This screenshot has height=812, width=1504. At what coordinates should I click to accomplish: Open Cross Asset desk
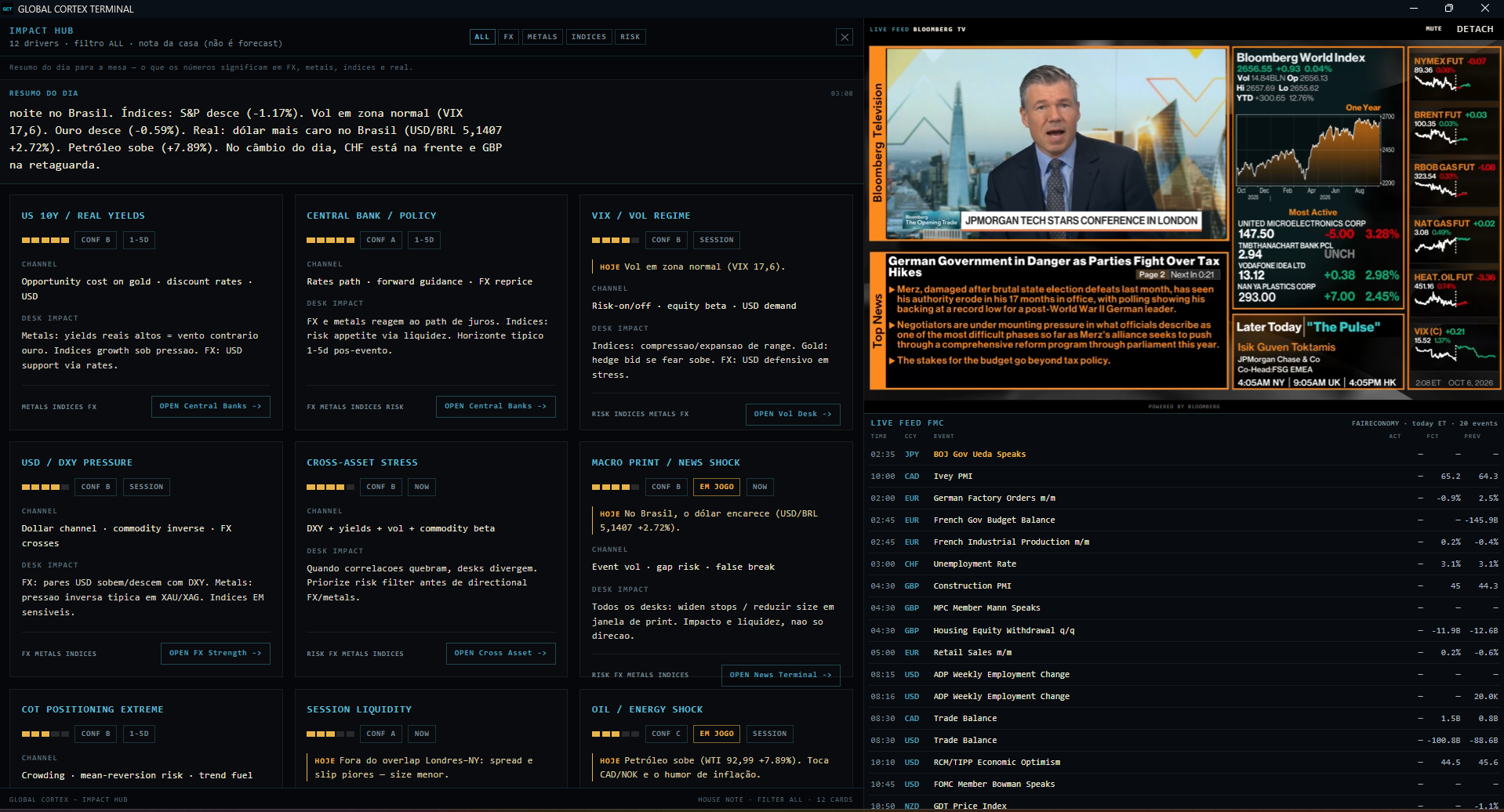(500, 653)
